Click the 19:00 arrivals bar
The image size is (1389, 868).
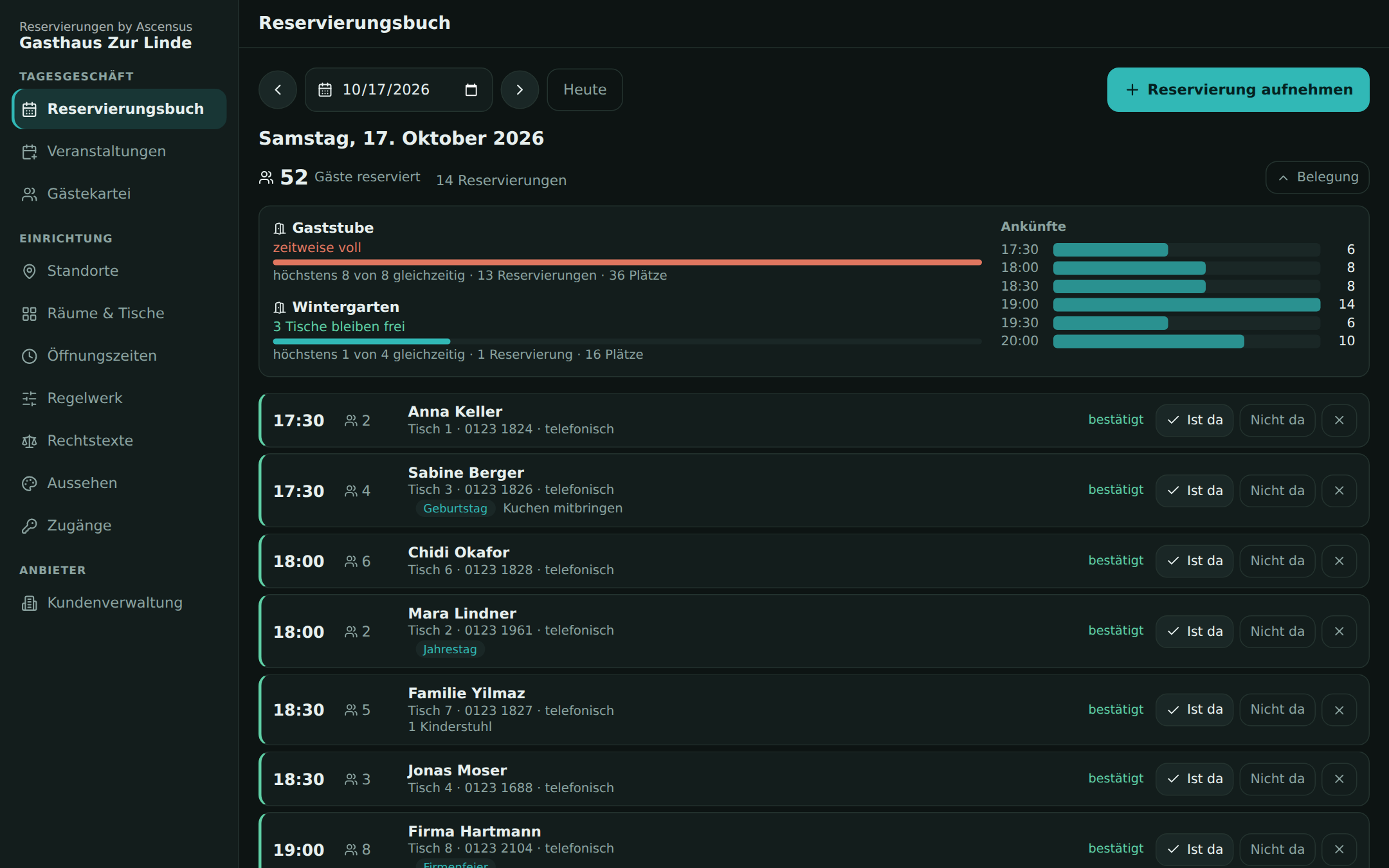pyautogui.click(x=1186, y=304)
